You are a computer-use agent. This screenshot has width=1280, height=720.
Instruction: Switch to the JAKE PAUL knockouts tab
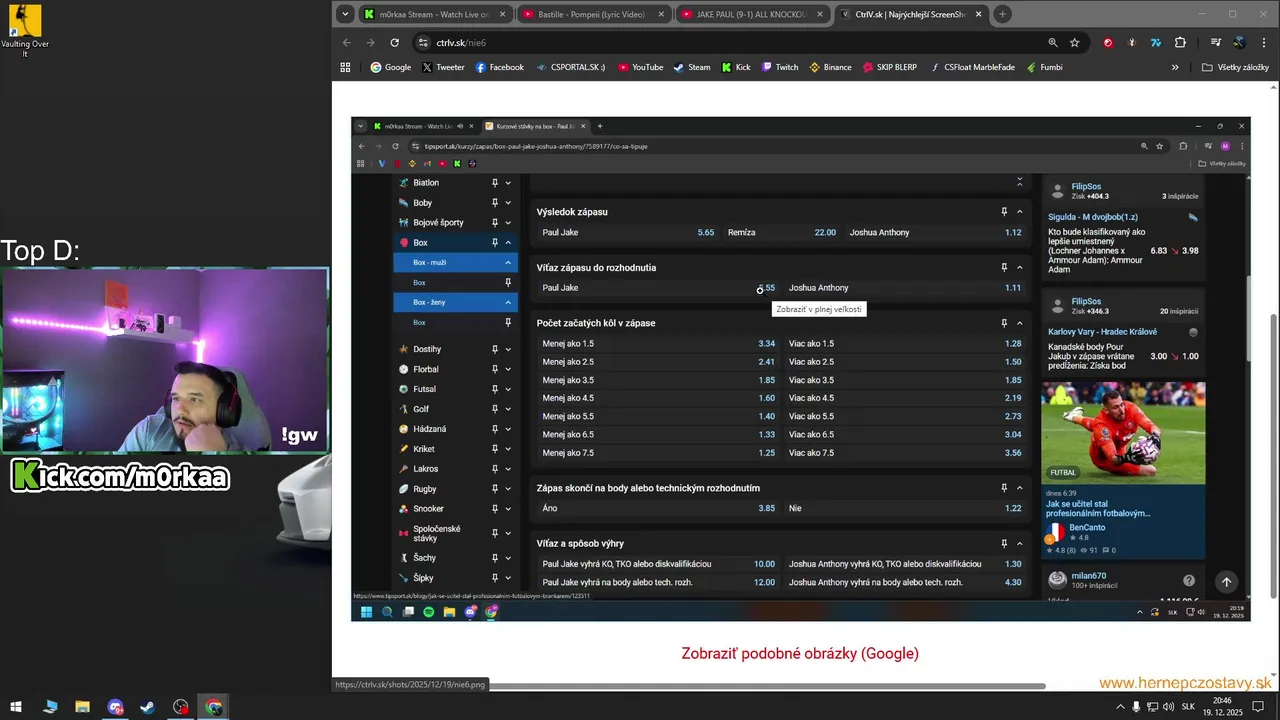[x=753, y=14]
